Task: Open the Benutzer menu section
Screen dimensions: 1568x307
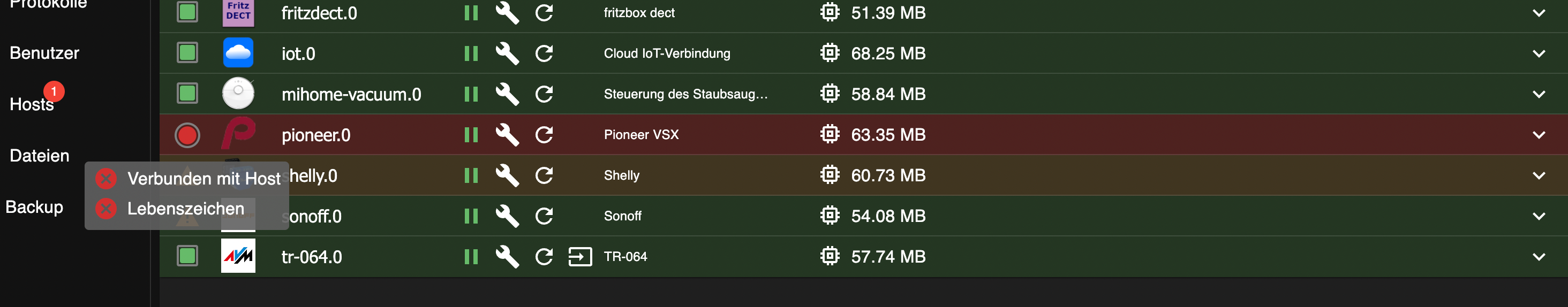Action: pyautogui.click(x=44, y=53)
